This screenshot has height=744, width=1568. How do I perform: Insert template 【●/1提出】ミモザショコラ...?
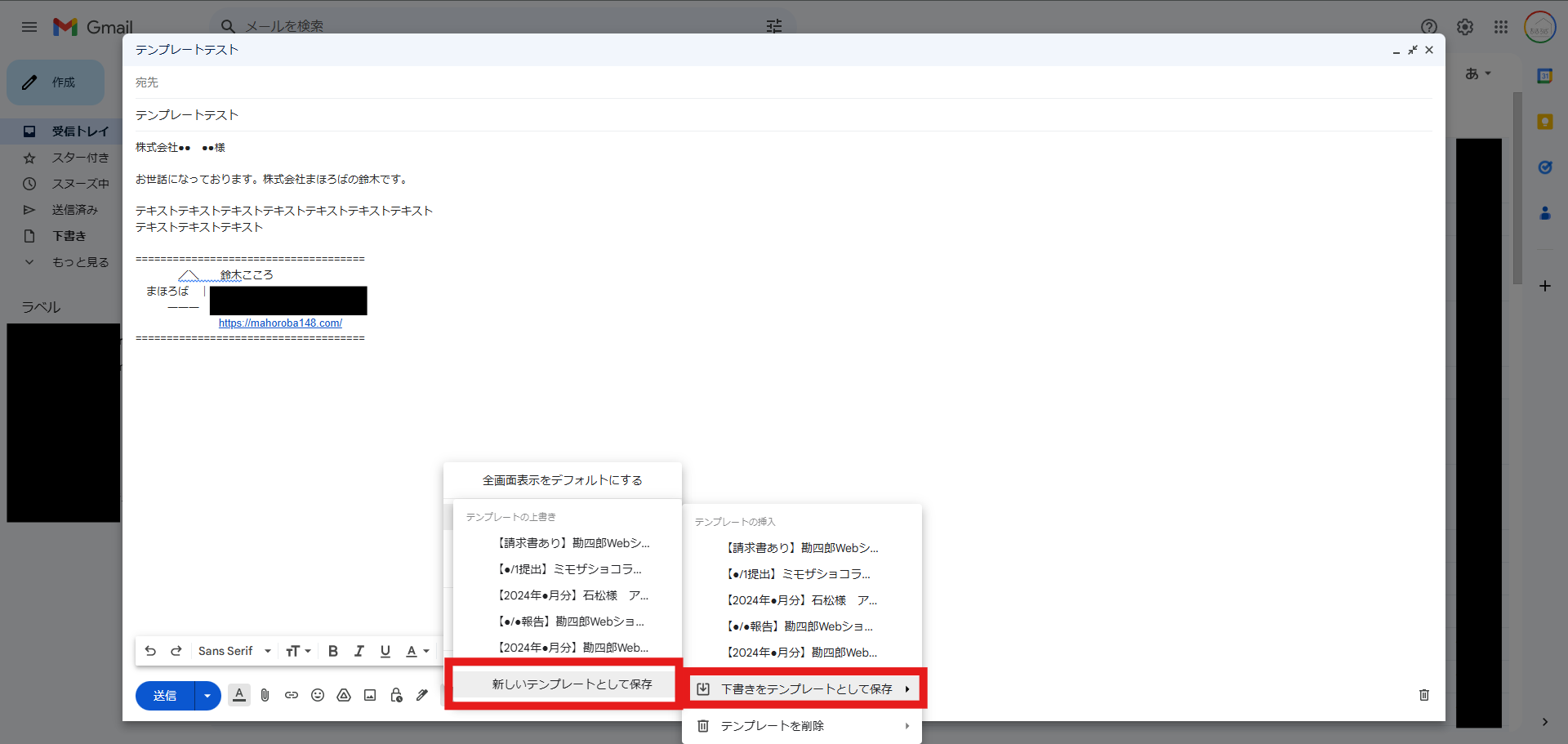(802, 574)
